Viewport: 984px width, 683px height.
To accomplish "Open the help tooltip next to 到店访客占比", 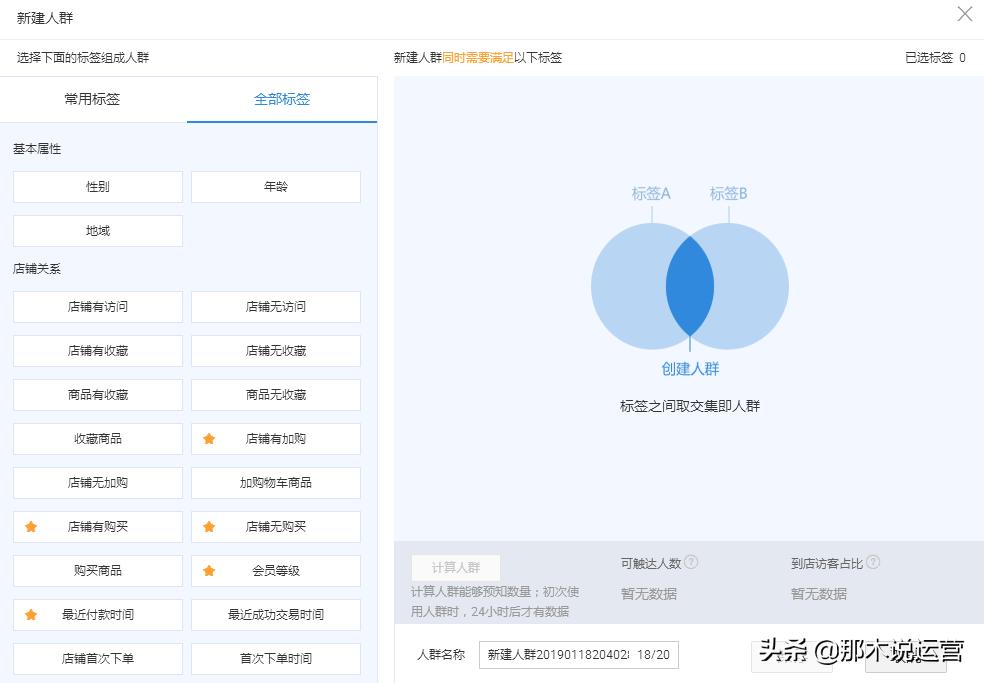I will pyautogui.click(x=874, y=561).
